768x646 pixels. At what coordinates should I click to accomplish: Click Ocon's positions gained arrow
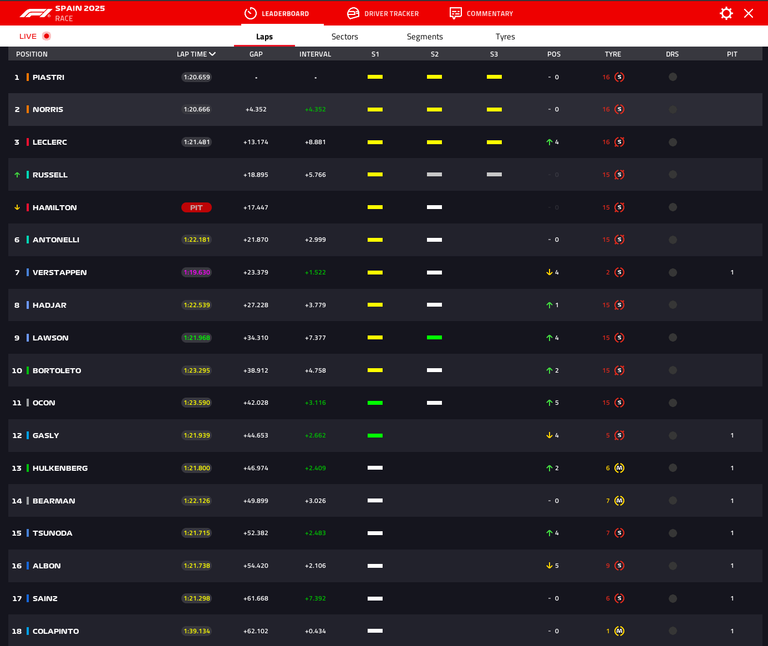coord(549,403)
